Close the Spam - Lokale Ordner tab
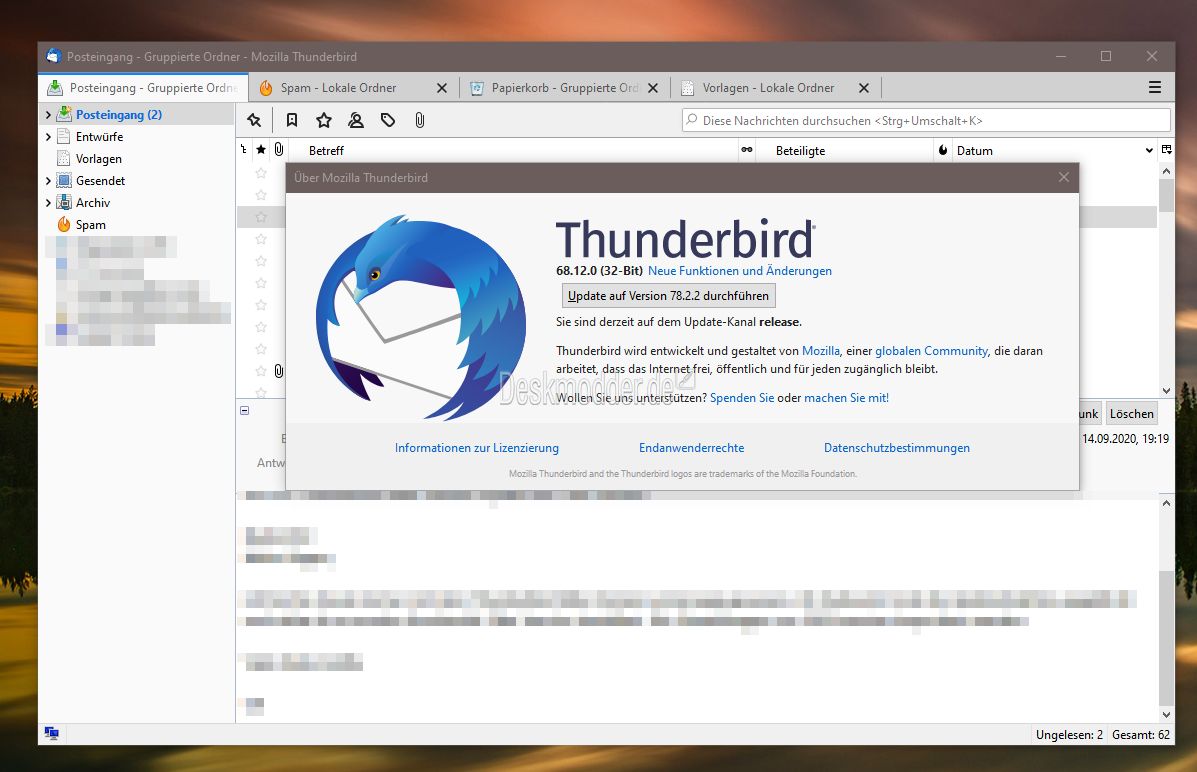This screenshot has width=1197, height=772. coord(442,88)
